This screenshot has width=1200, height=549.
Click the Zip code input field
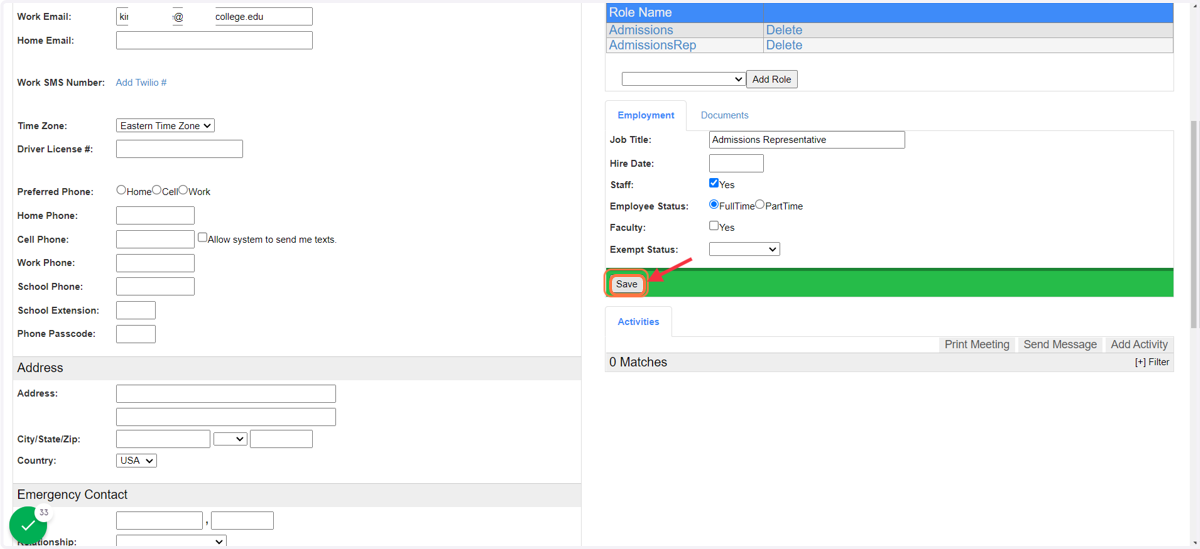(281, 439)
